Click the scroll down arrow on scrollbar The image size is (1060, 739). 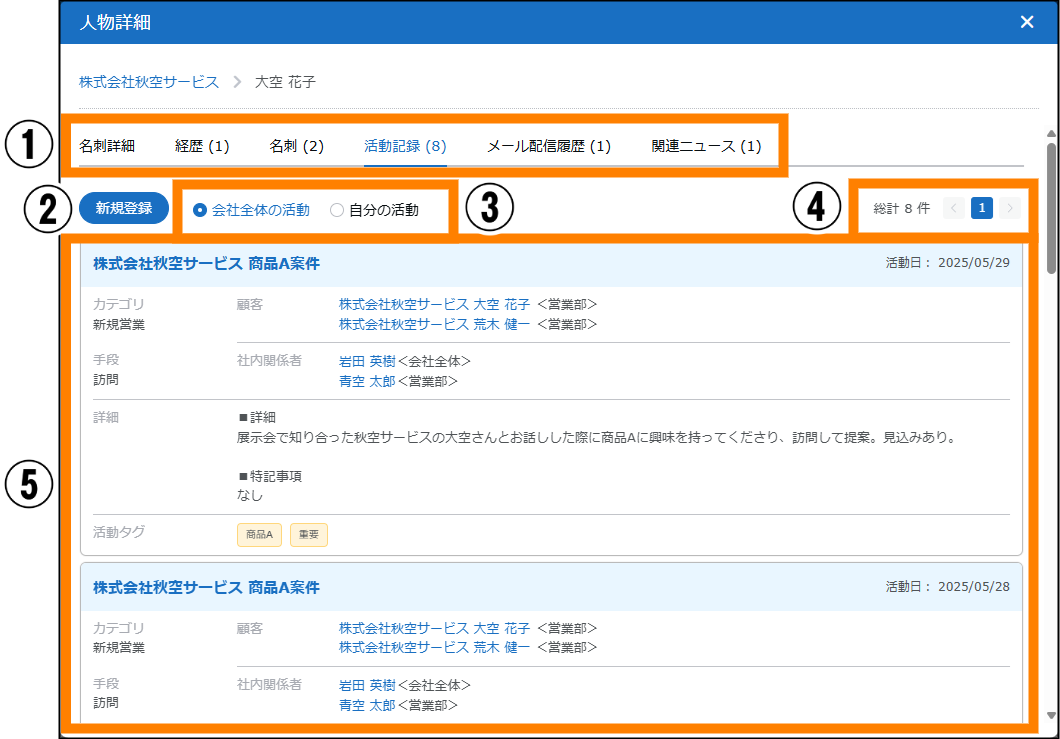pos(1051,715)
